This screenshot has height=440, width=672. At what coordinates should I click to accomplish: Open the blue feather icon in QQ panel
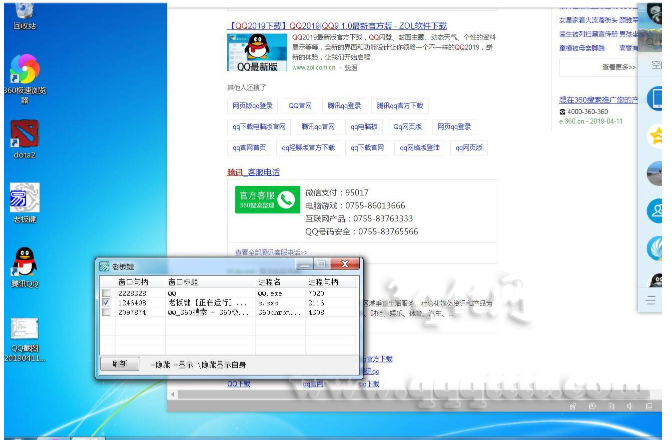[655, 248]
